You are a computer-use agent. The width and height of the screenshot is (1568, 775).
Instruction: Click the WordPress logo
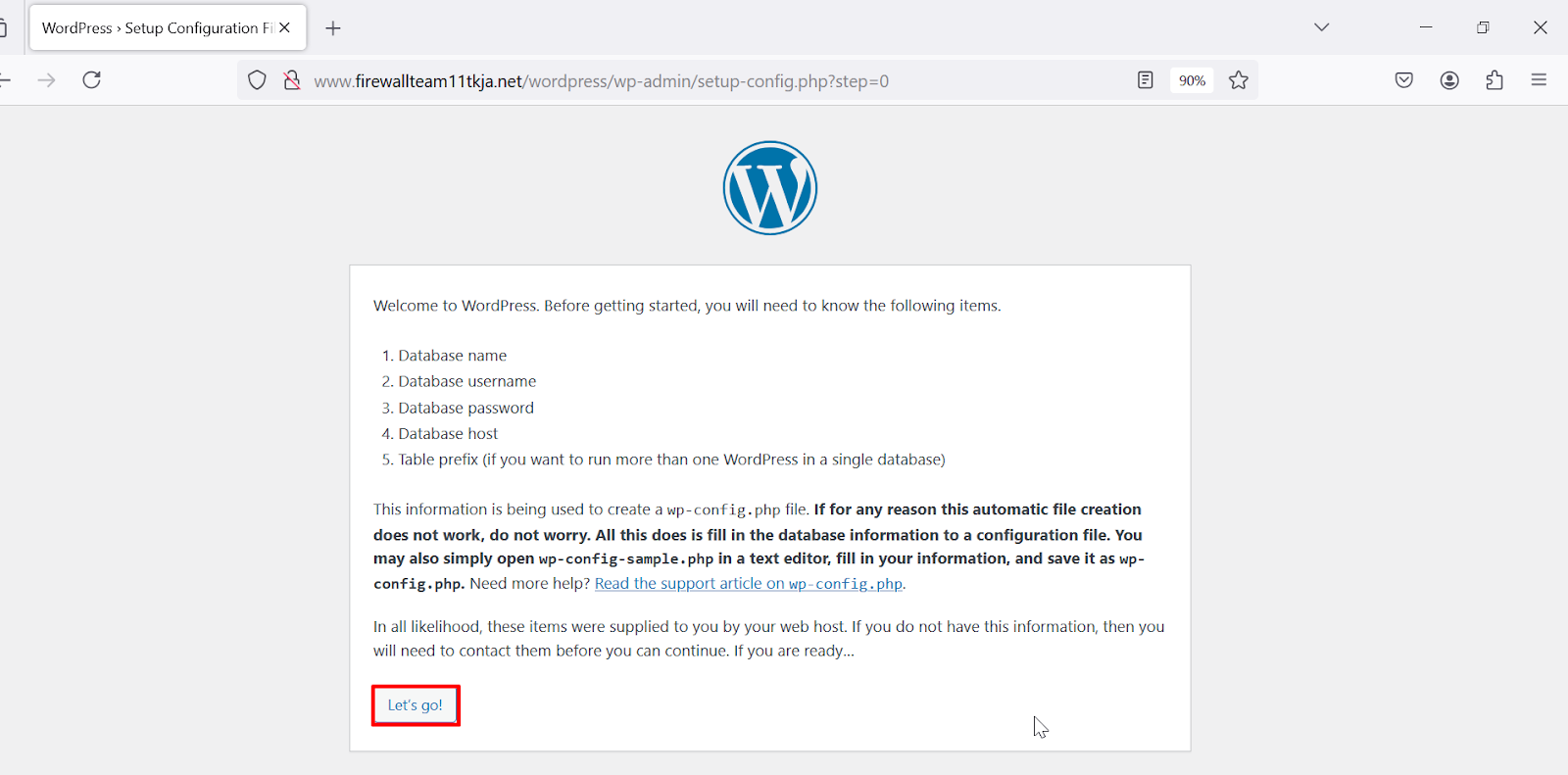770,188
